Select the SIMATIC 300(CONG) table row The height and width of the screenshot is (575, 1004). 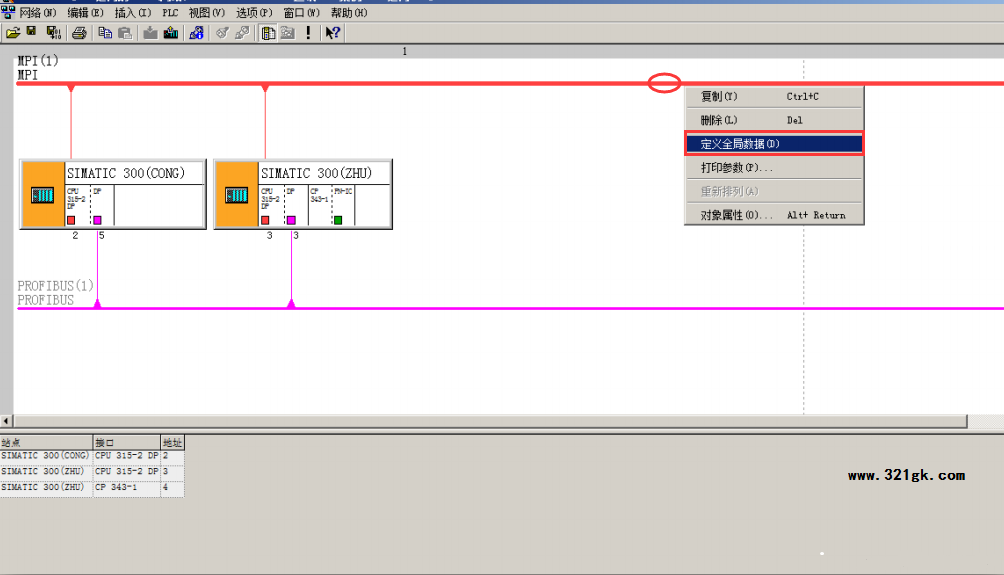point(92,456)
